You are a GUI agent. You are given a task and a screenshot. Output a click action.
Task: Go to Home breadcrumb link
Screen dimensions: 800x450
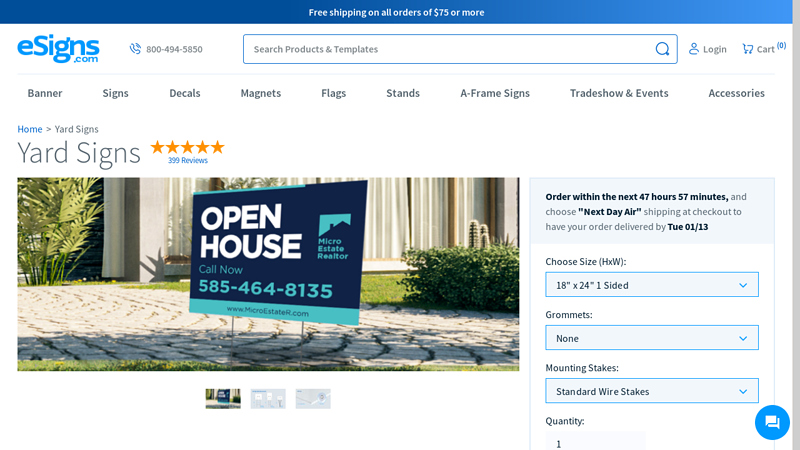tap(30, 129)
